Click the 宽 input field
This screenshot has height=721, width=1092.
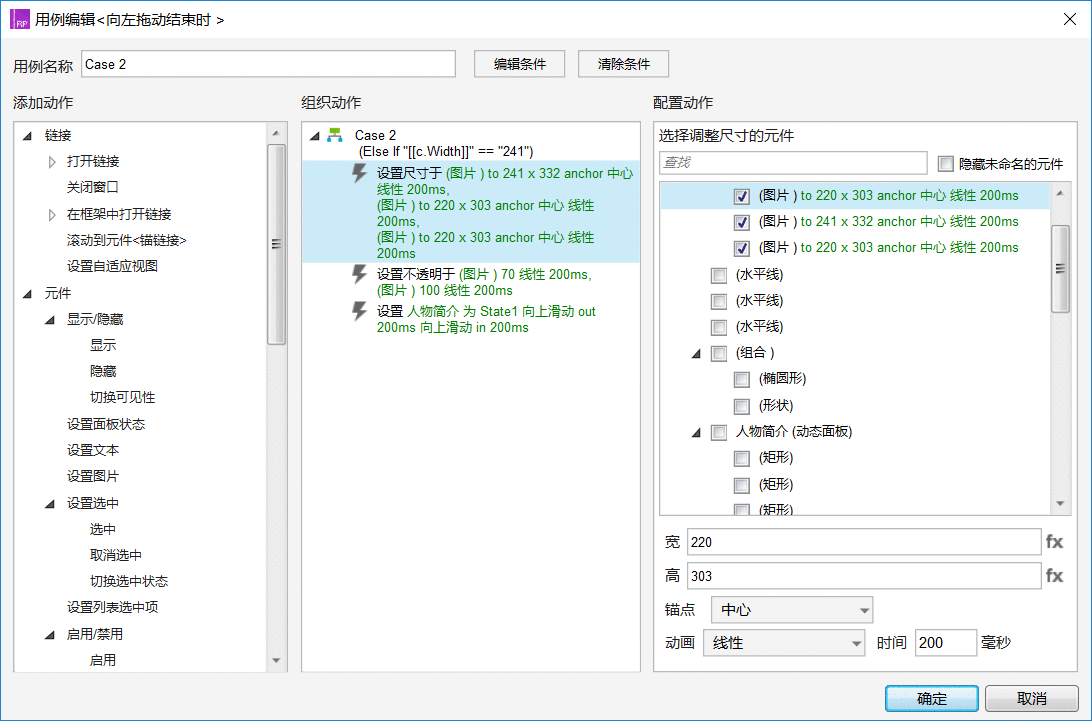point(864,542)
